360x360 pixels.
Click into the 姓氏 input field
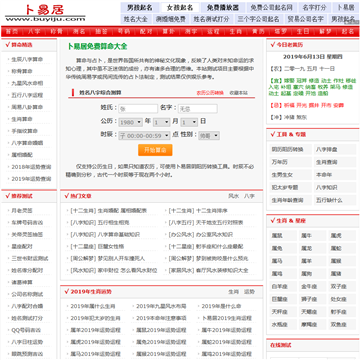(138, 109)
